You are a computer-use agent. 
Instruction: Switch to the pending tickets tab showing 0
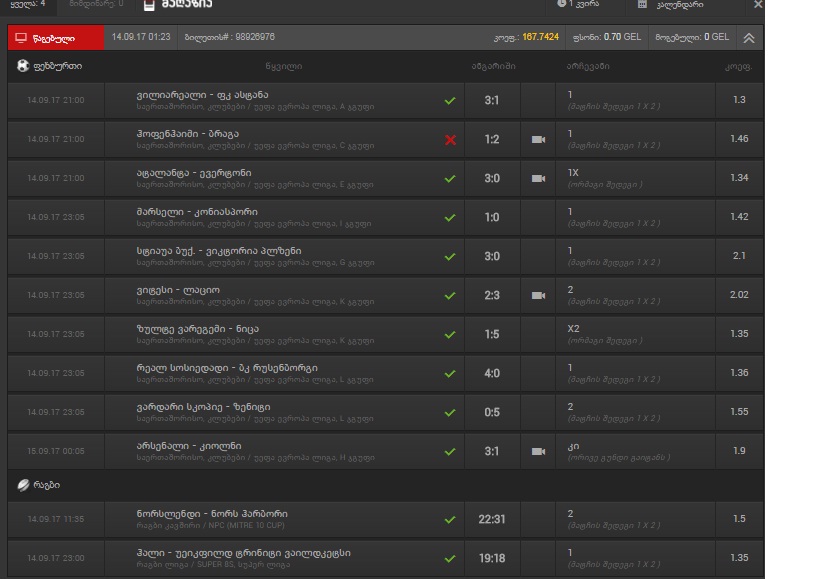(x=97, y=4)
